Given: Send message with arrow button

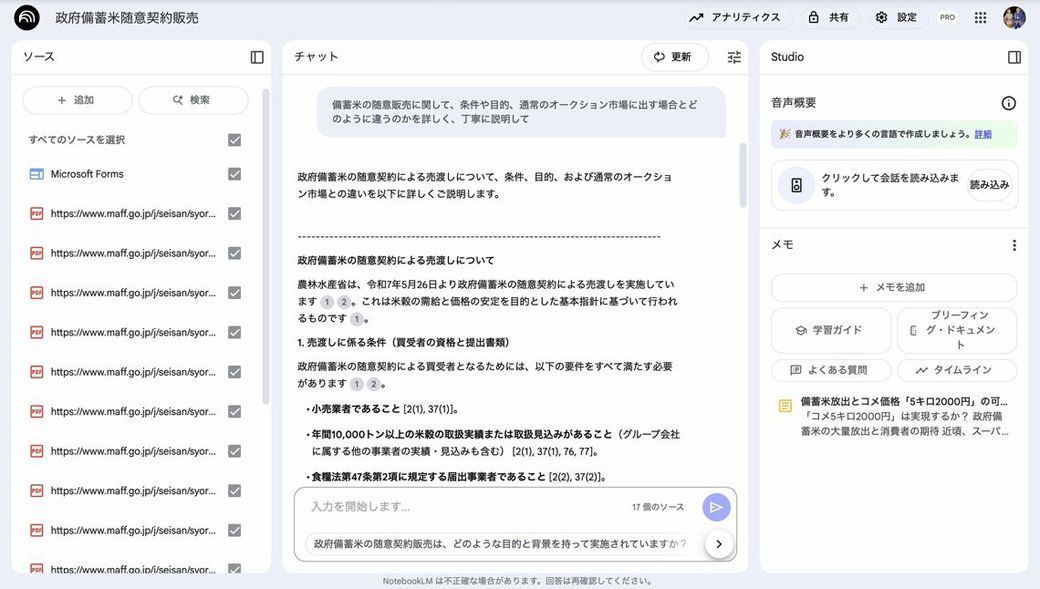Looking at the screenshot, I should (716, 507).
